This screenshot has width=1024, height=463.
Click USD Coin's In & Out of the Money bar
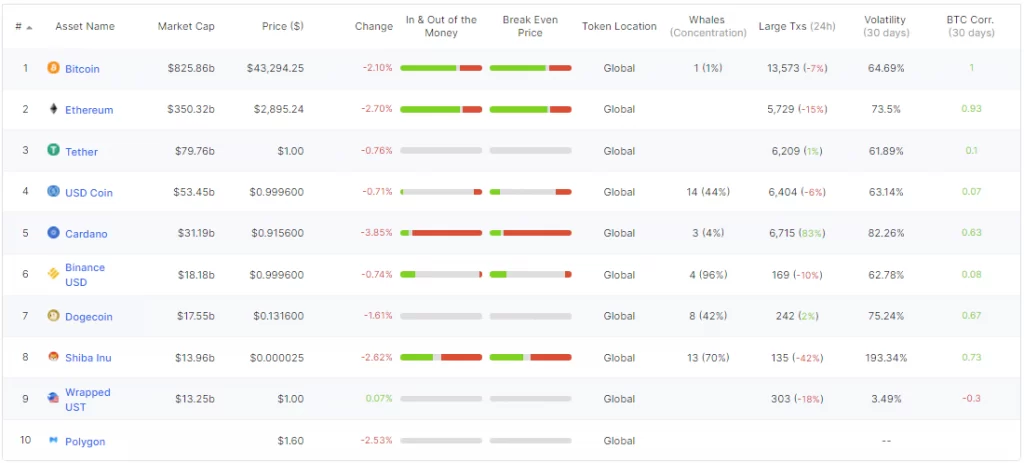441,192
